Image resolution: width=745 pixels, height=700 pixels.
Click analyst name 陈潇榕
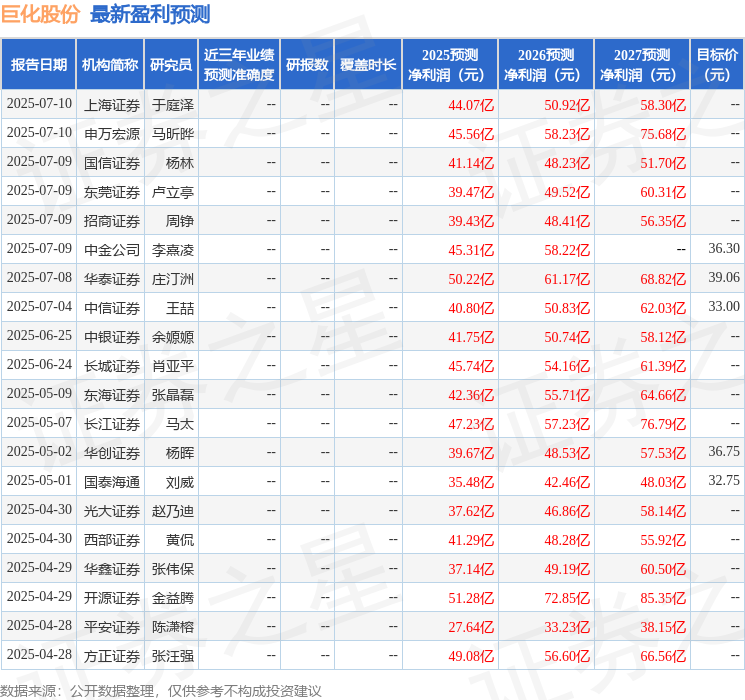coord(173,627)
